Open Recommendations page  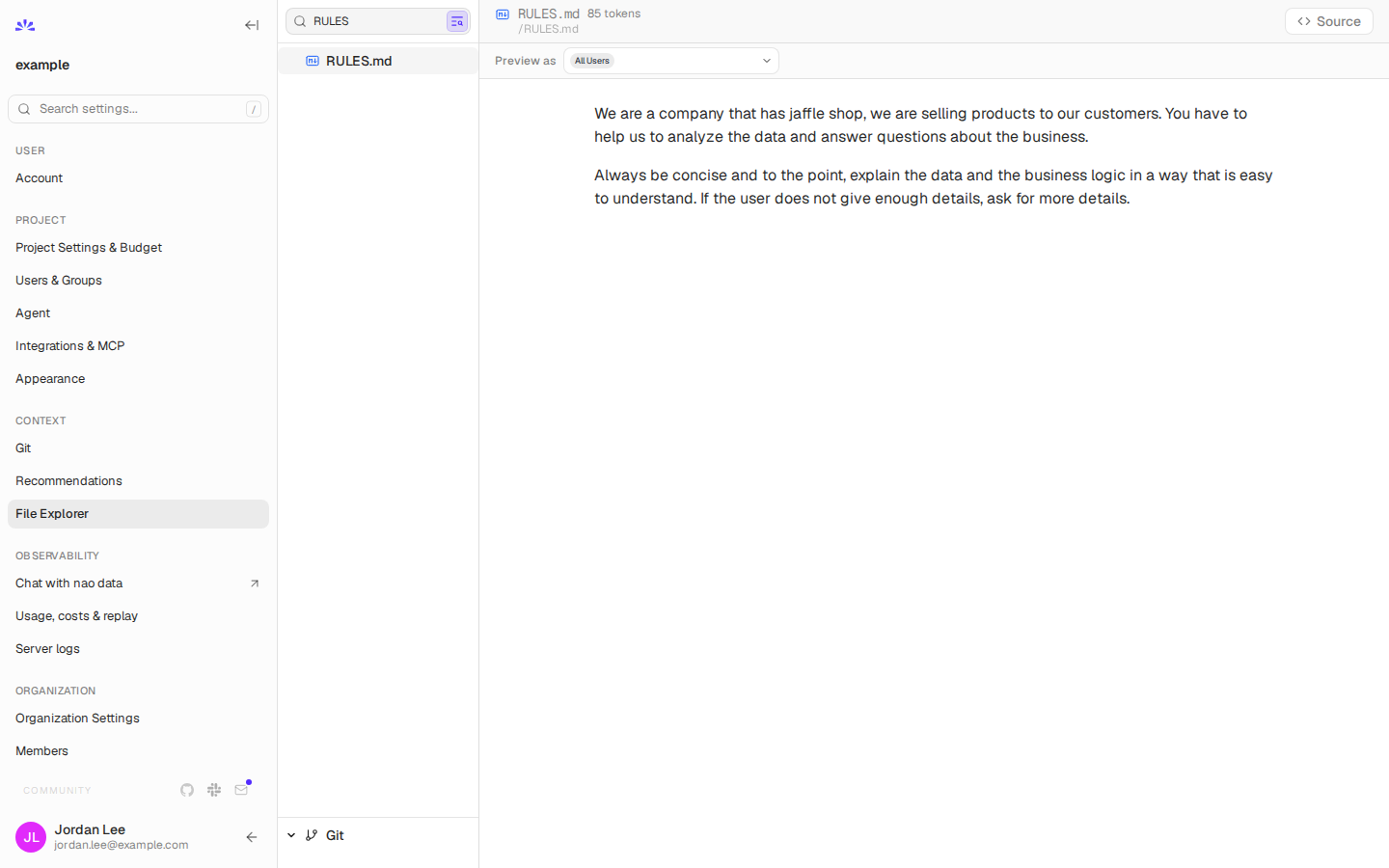pos(138,481)
